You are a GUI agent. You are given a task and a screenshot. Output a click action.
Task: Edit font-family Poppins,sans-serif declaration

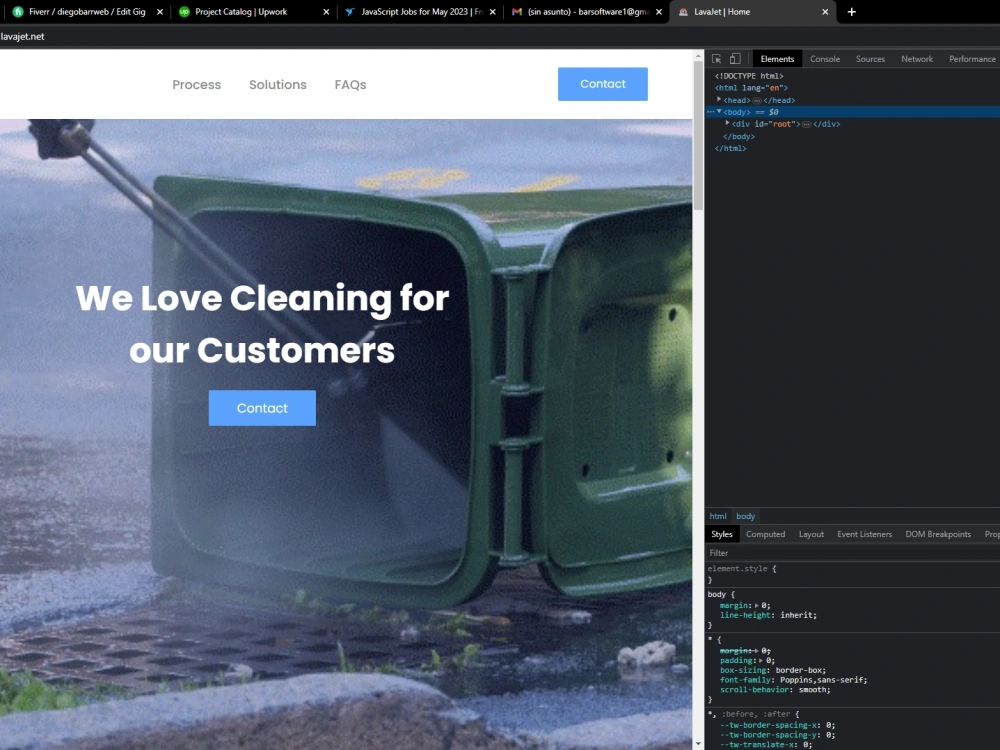click(793, 680)
